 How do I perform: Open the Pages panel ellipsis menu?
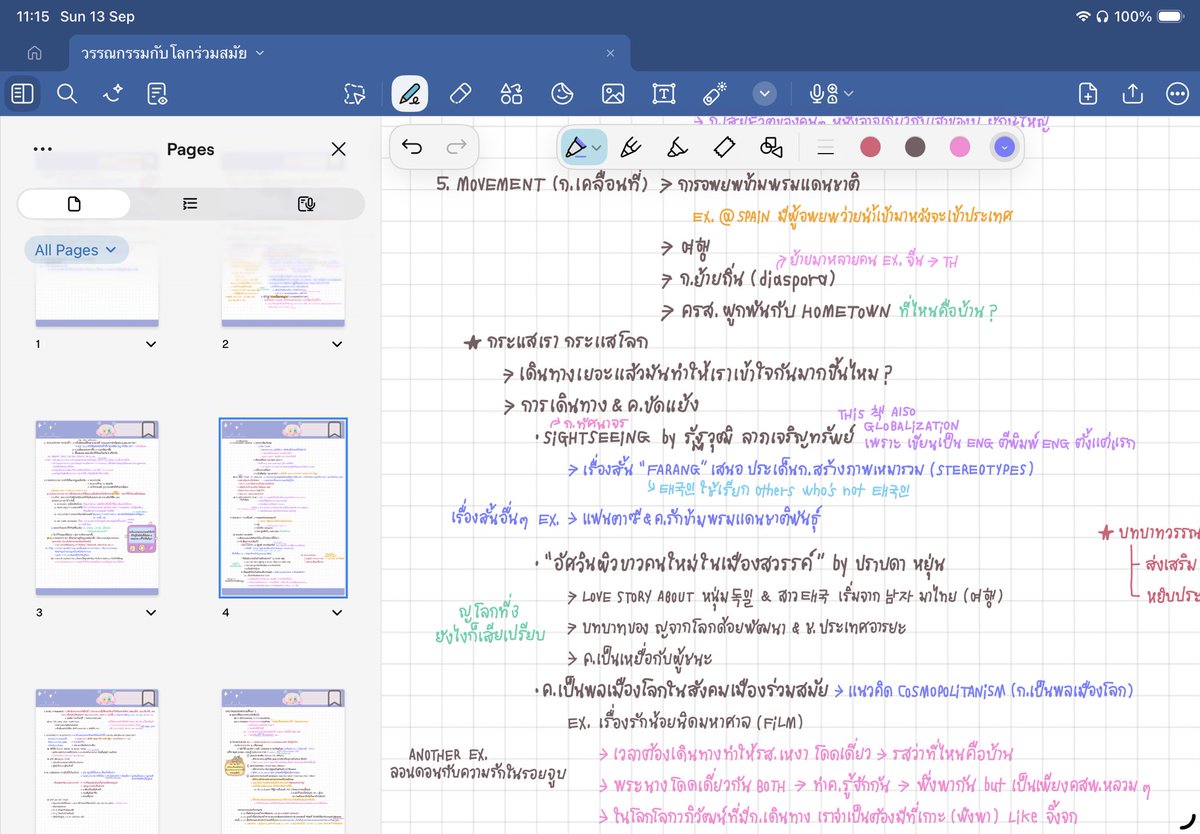pos(42,149)
